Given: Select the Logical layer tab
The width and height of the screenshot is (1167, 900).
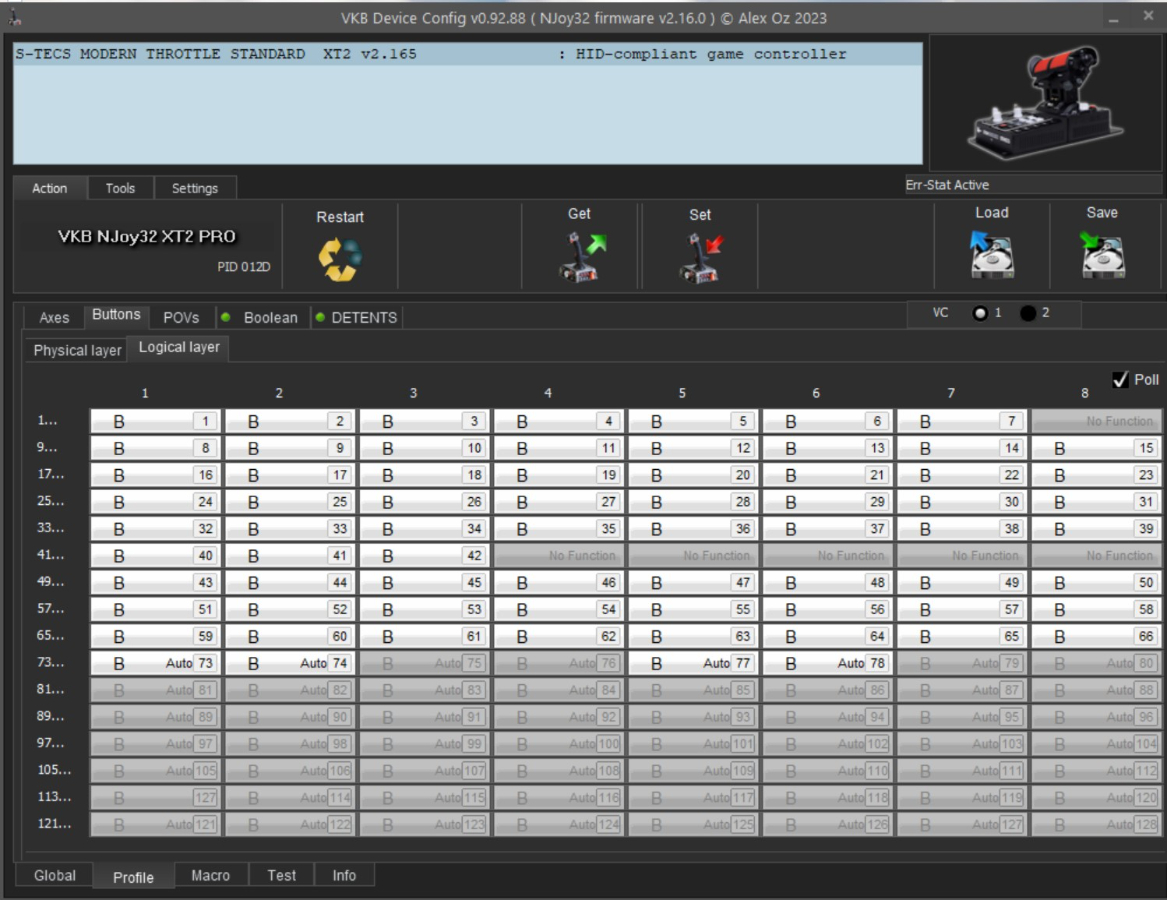Looking at the screenshot, I should 179,348.
